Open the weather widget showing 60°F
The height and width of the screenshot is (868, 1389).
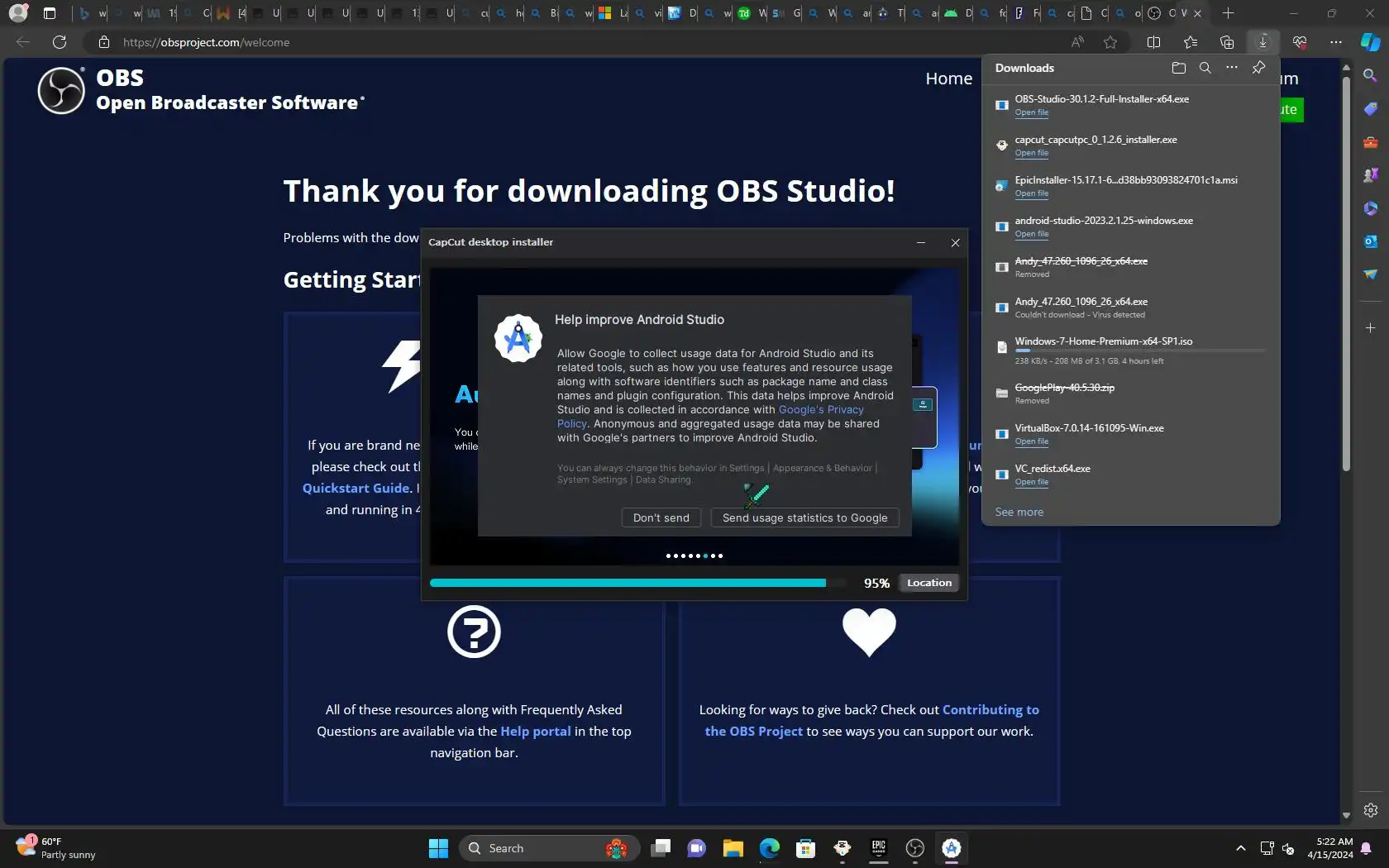click(55, 848)
